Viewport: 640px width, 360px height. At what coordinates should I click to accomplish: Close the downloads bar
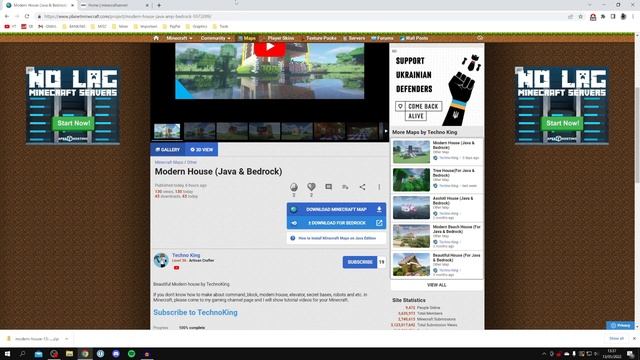point(634,338)
